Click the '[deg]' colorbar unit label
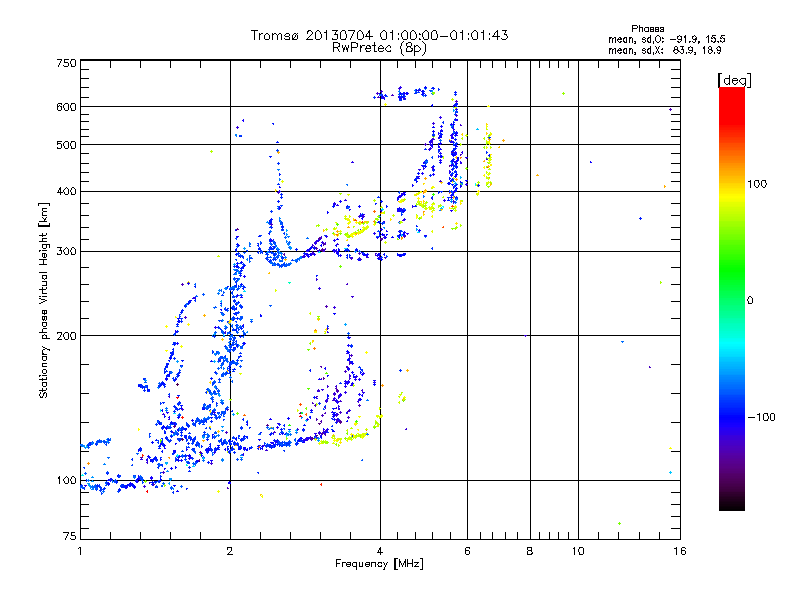Viewport: 800px width, 600px height. (x=734, y=80)
